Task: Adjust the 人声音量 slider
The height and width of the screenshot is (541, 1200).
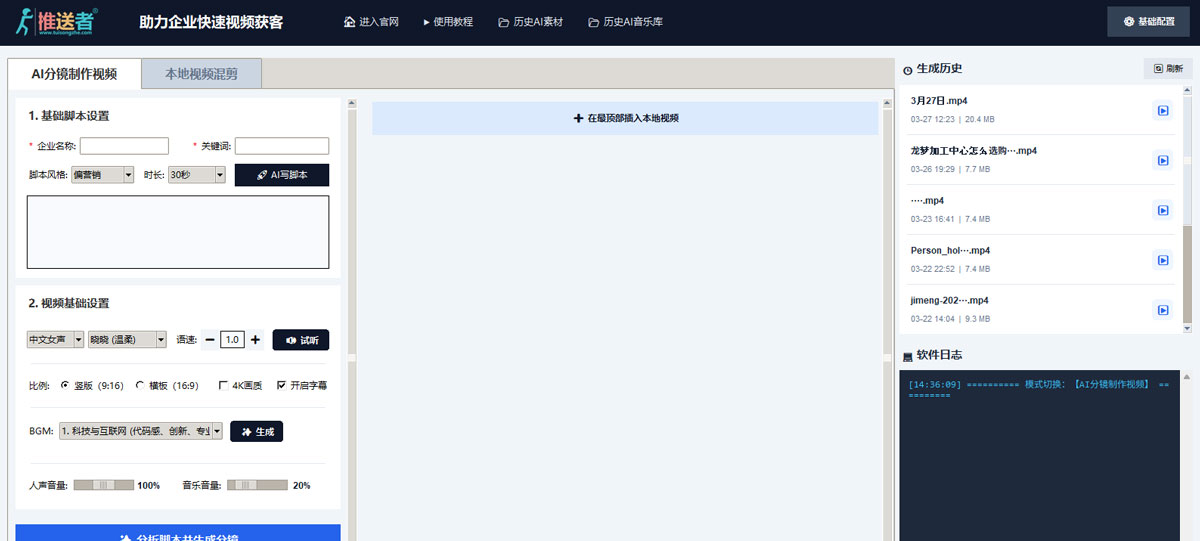Action: (x=104, y=485)
